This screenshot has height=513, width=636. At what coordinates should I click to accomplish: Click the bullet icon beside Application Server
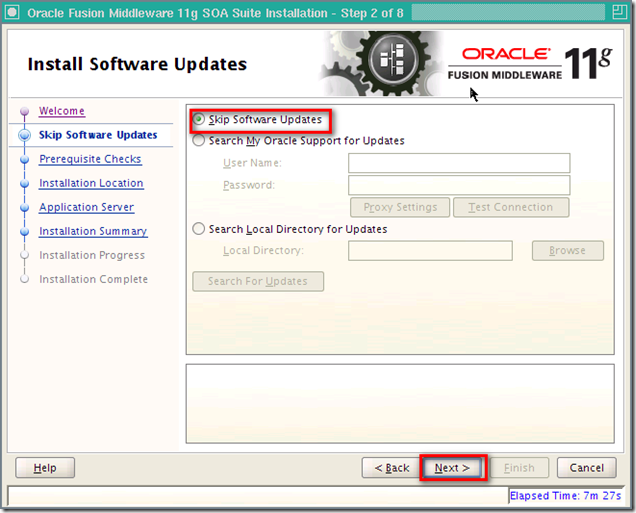tap(24, 207)
